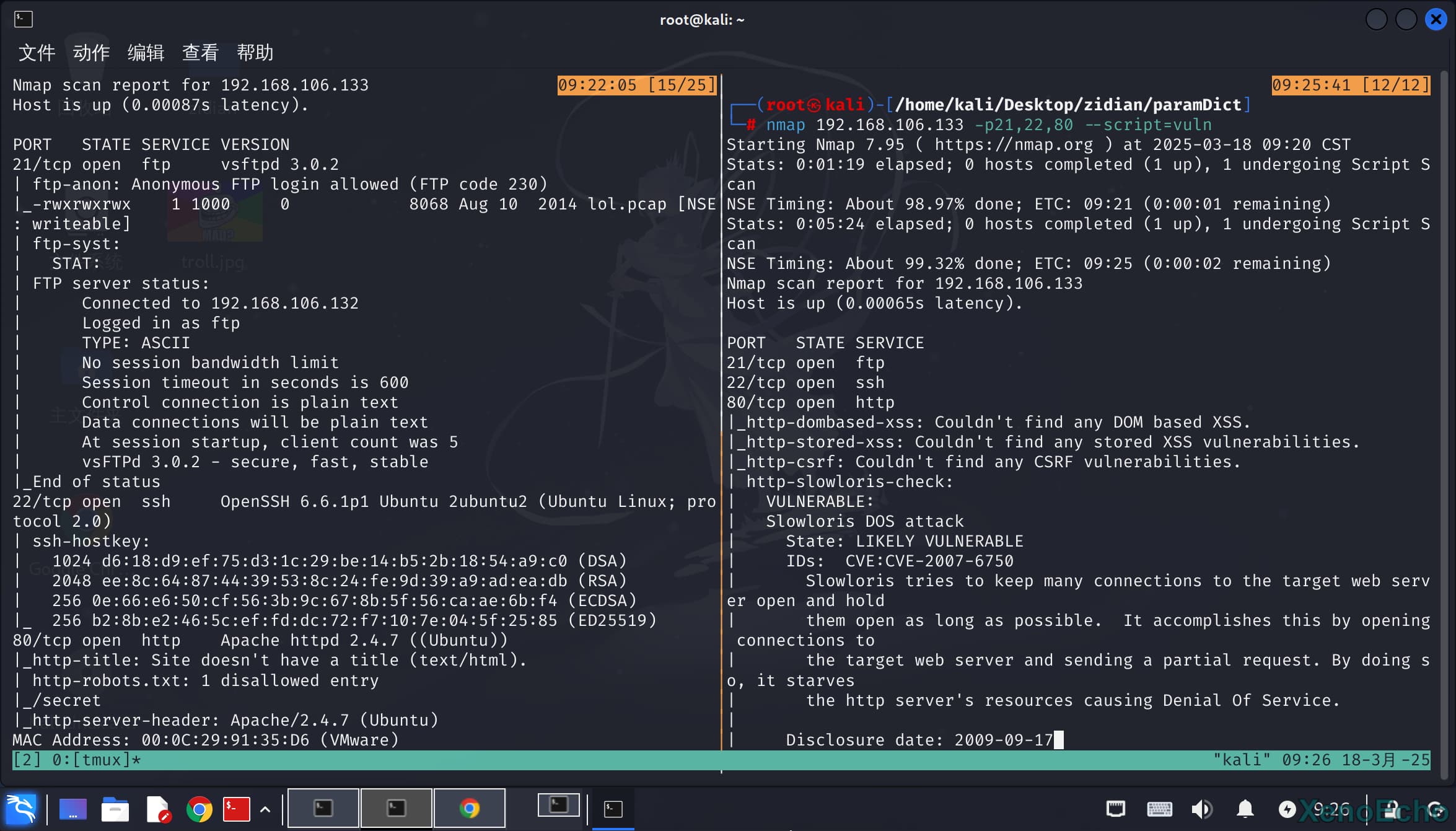Open the red terminal launcher icon

236,809
